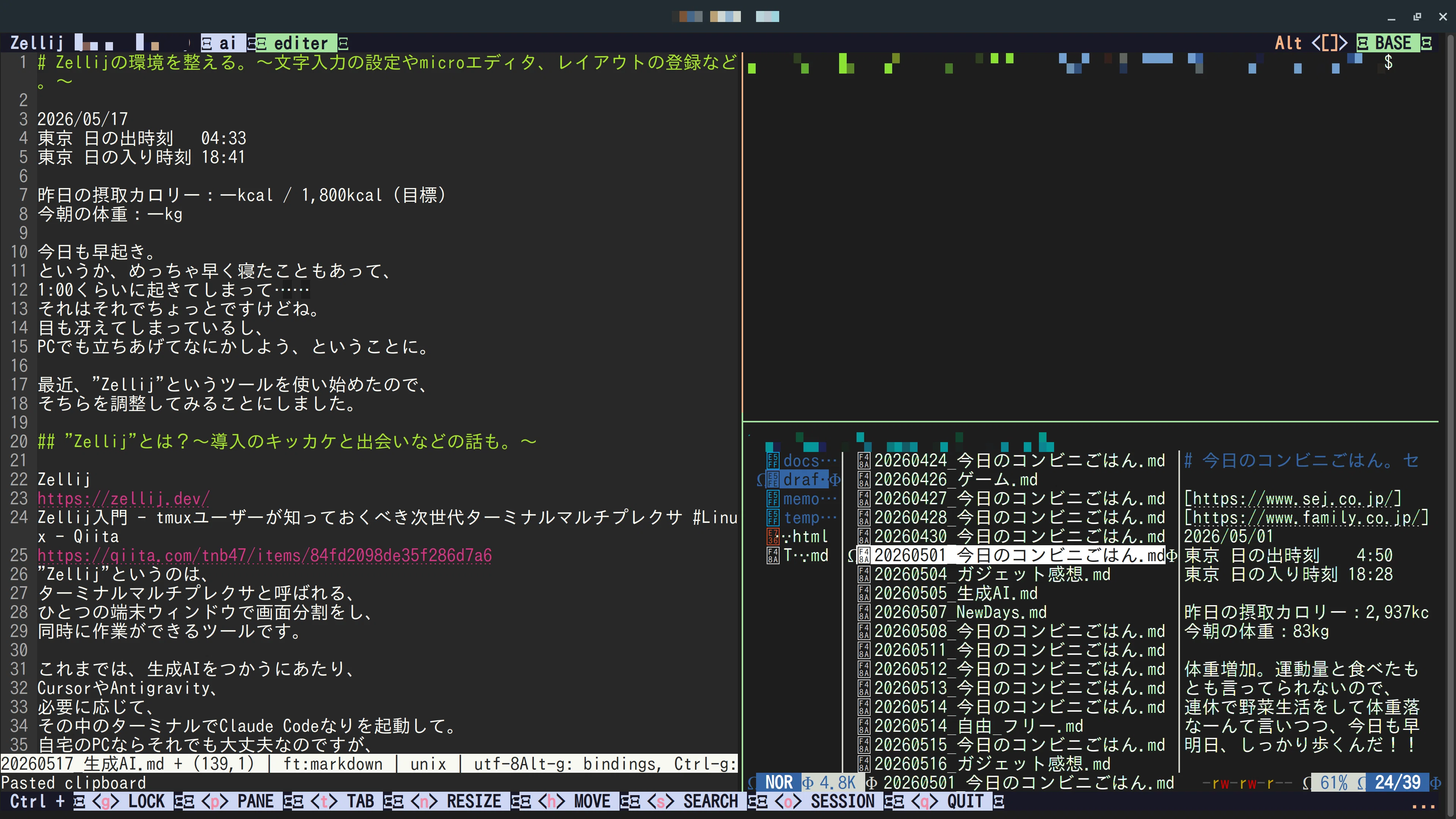1456x819 pixels.
Task: Click the "Zellij" label in the tab bar
Action: pyautogui.click(x=37, y=43)
